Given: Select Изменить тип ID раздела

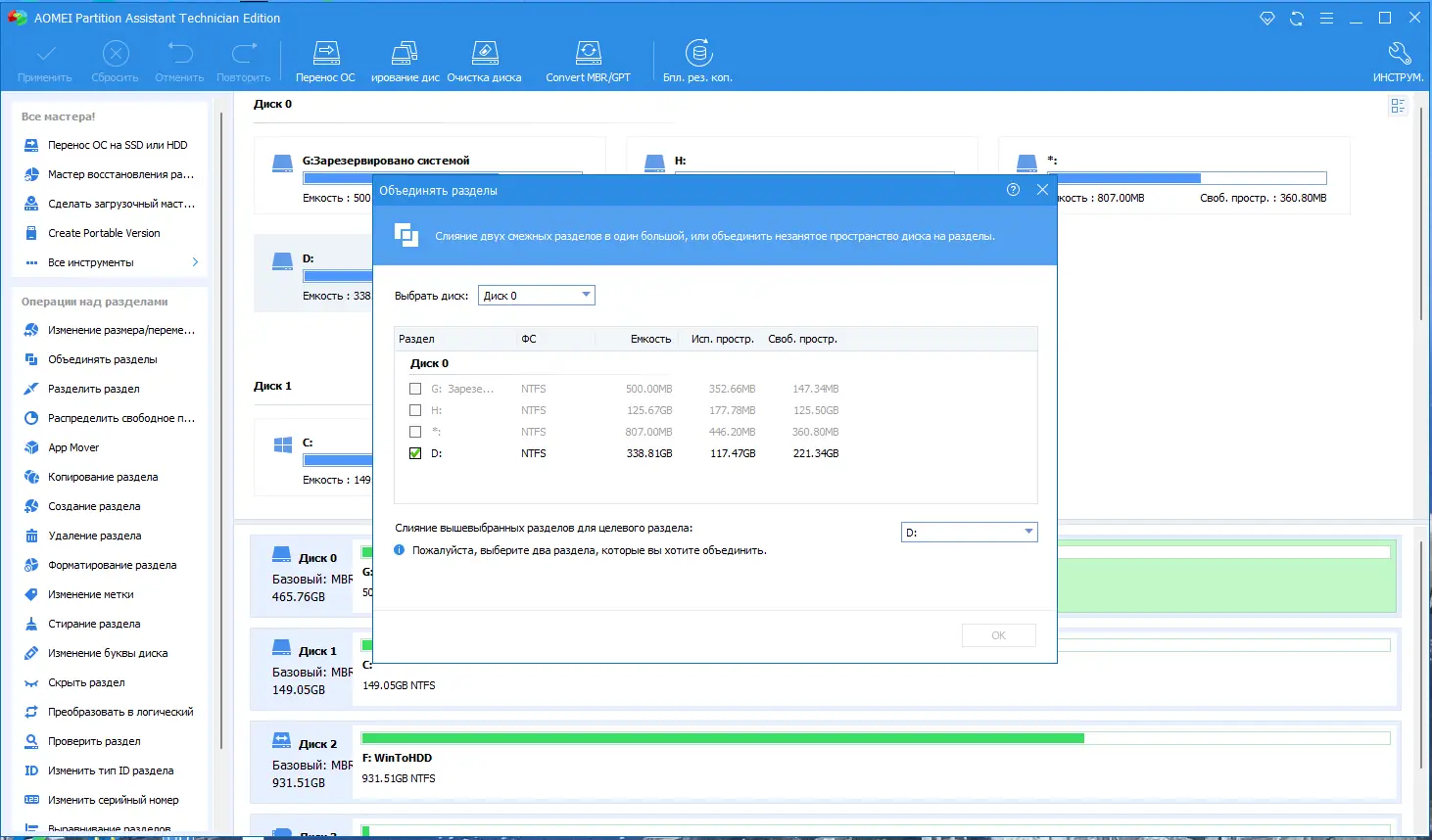Looking at the screenshot, I should click(x=110, y=770).
